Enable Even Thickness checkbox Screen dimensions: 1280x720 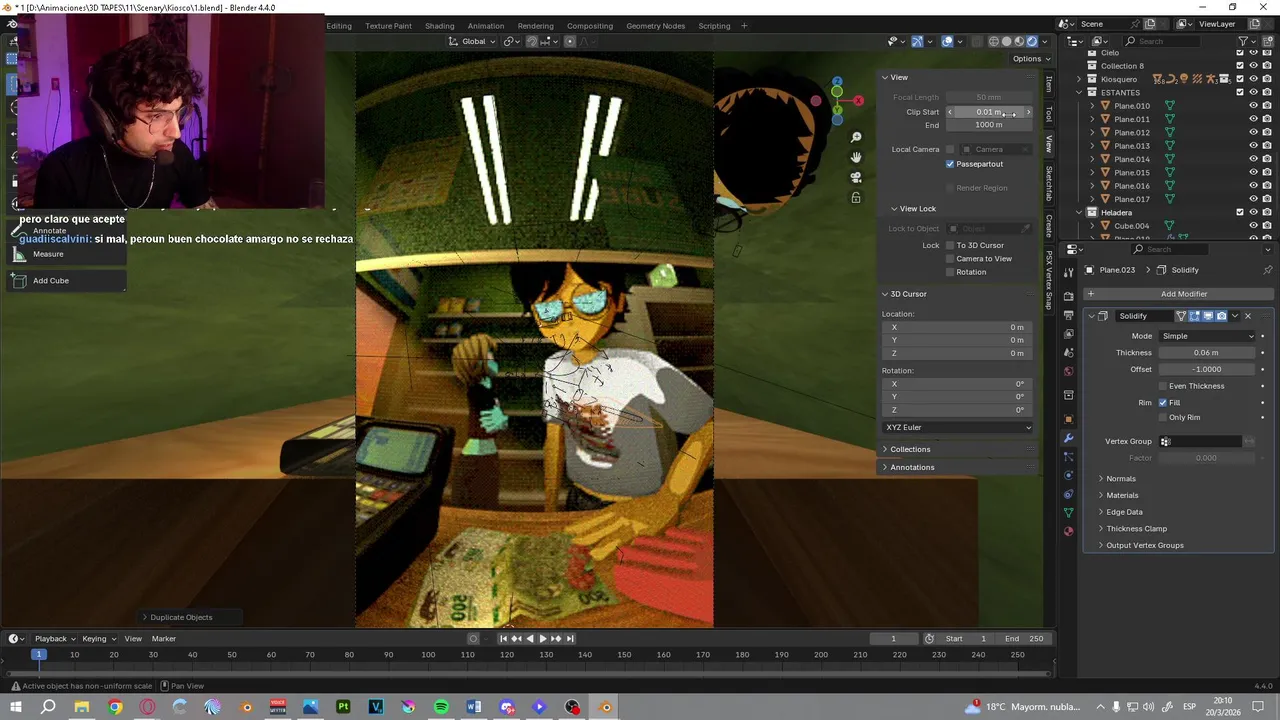[1163, 386]
